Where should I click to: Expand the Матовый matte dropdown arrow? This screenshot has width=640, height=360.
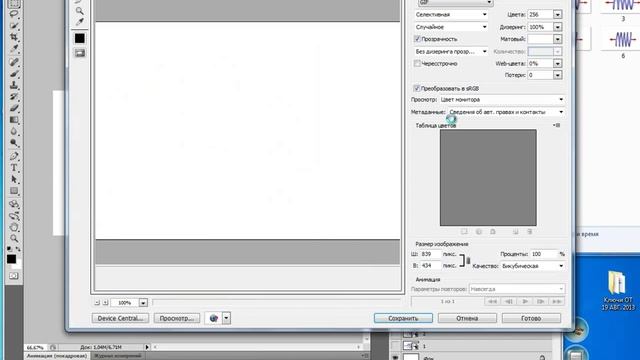point(558,39)
